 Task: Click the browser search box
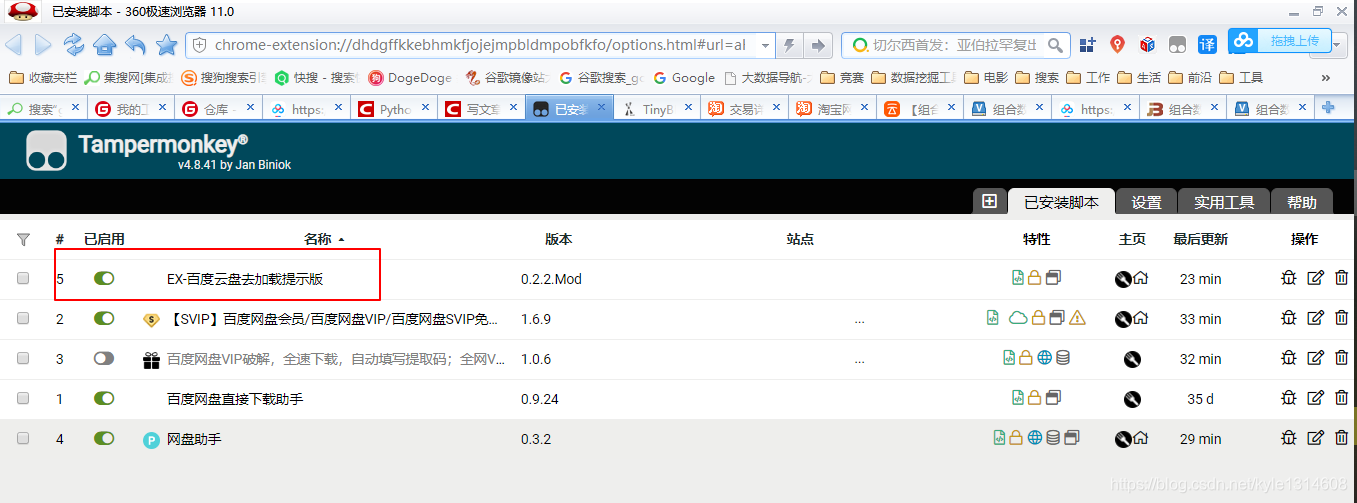(956, 45)
